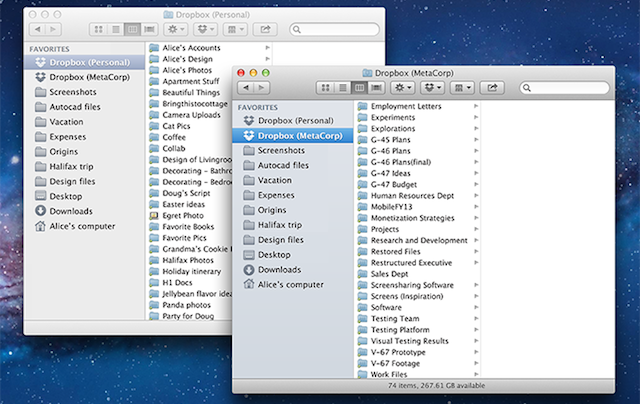
Task: Open the Dropbox toolbar menu in MetaCorp window
Action: click(433, 88)
